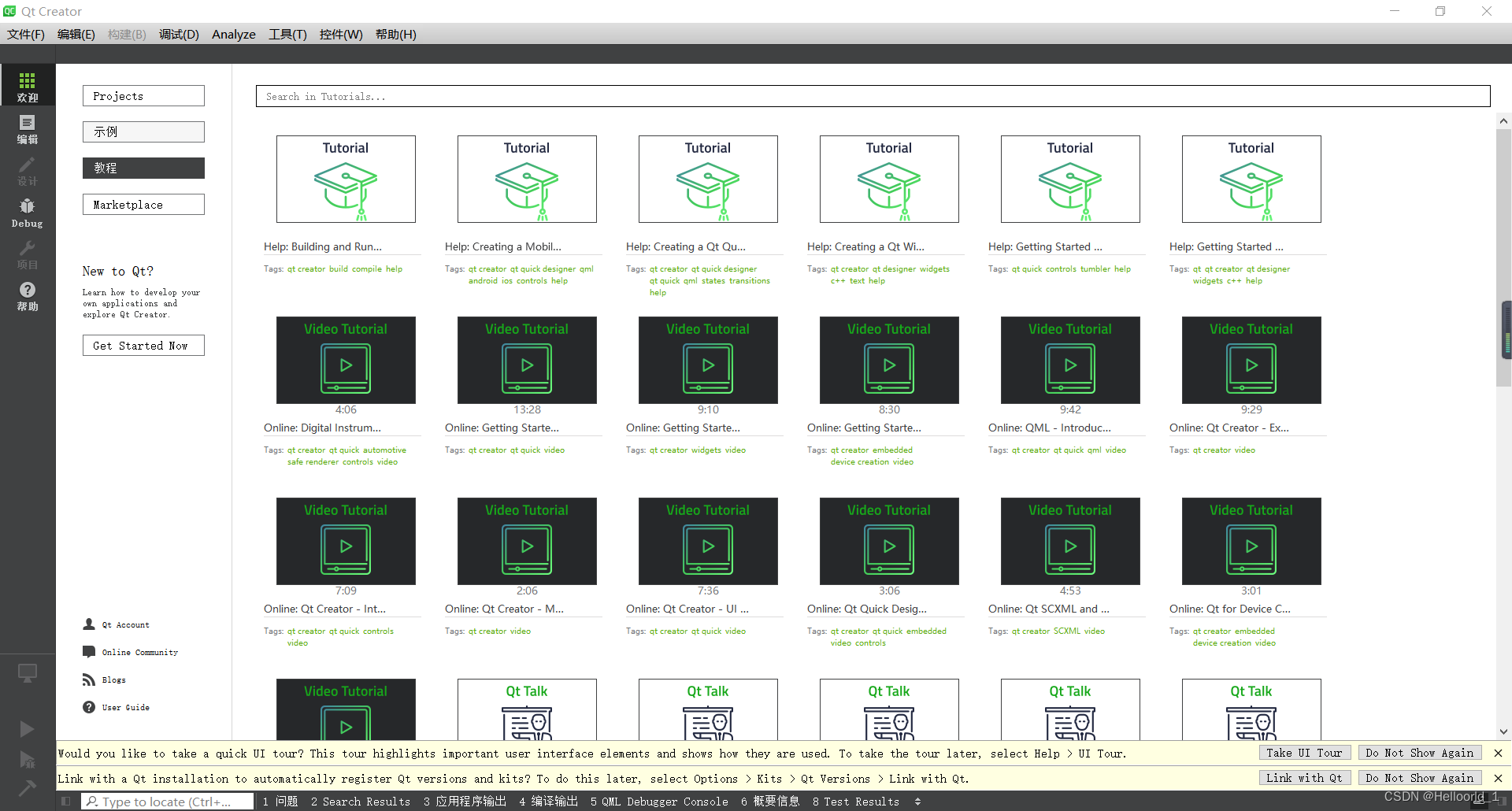Click the tutorials vertical scrollbar thumb

[x=1503, y=257]
